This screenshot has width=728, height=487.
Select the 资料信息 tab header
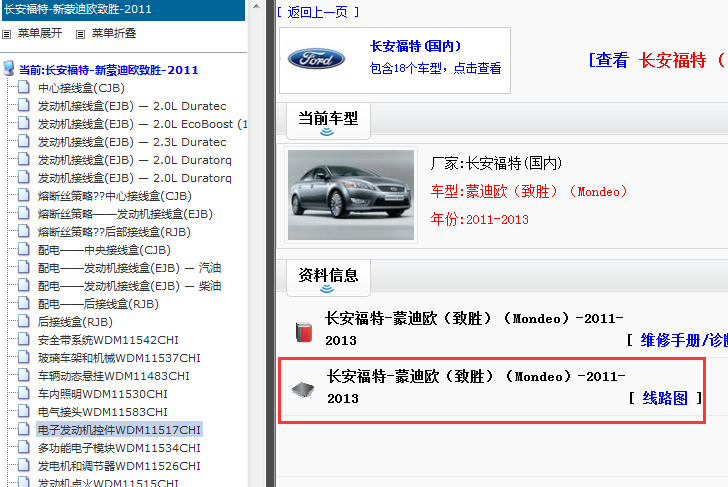point(328,278)
